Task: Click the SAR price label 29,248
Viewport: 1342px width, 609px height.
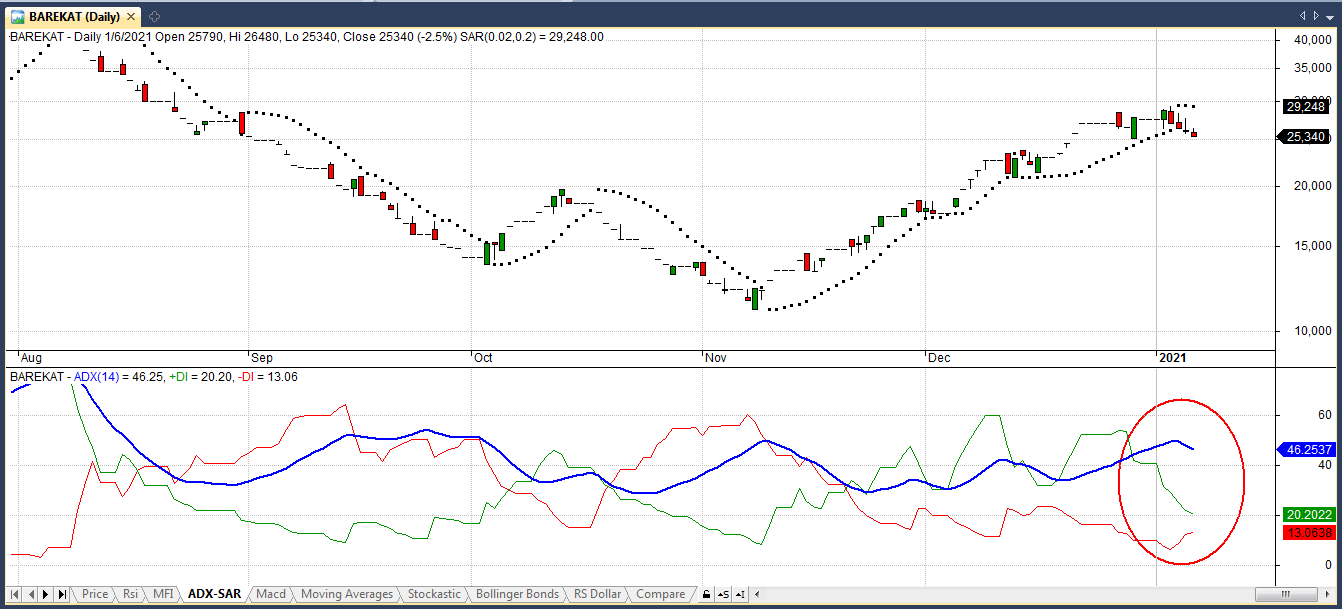Action: (x=1305, y=107)
